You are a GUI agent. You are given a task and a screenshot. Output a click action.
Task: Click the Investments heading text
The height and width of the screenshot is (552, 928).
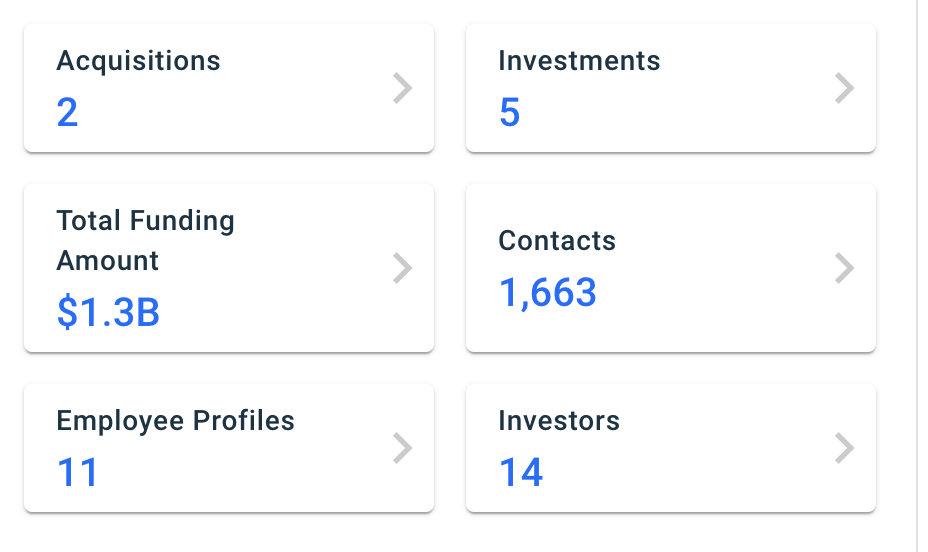pyautogui.click(x=579, y=61)
